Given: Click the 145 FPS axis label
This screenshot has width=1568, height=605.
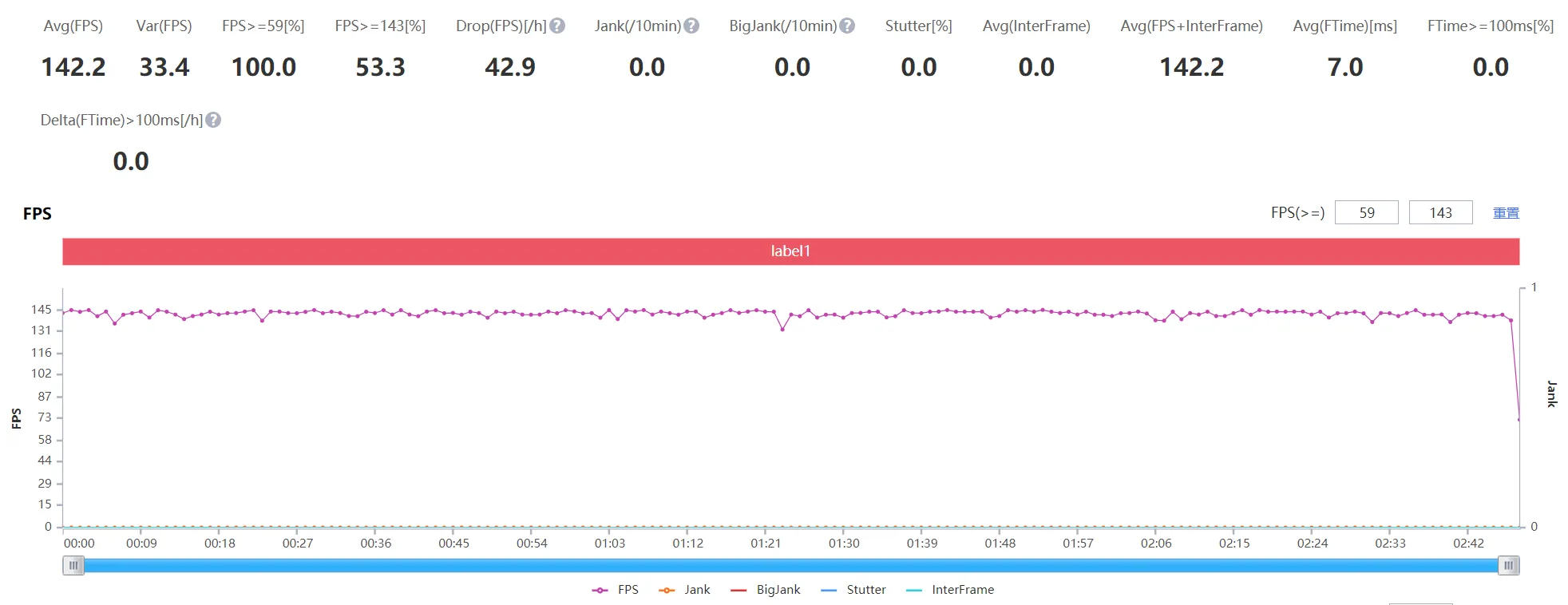Looking at the screenshot, I should point(42,310).
